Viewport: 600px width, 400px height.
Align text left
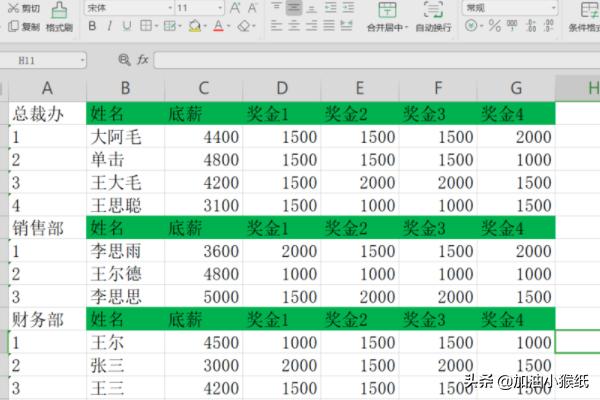(x=276, y=26)
